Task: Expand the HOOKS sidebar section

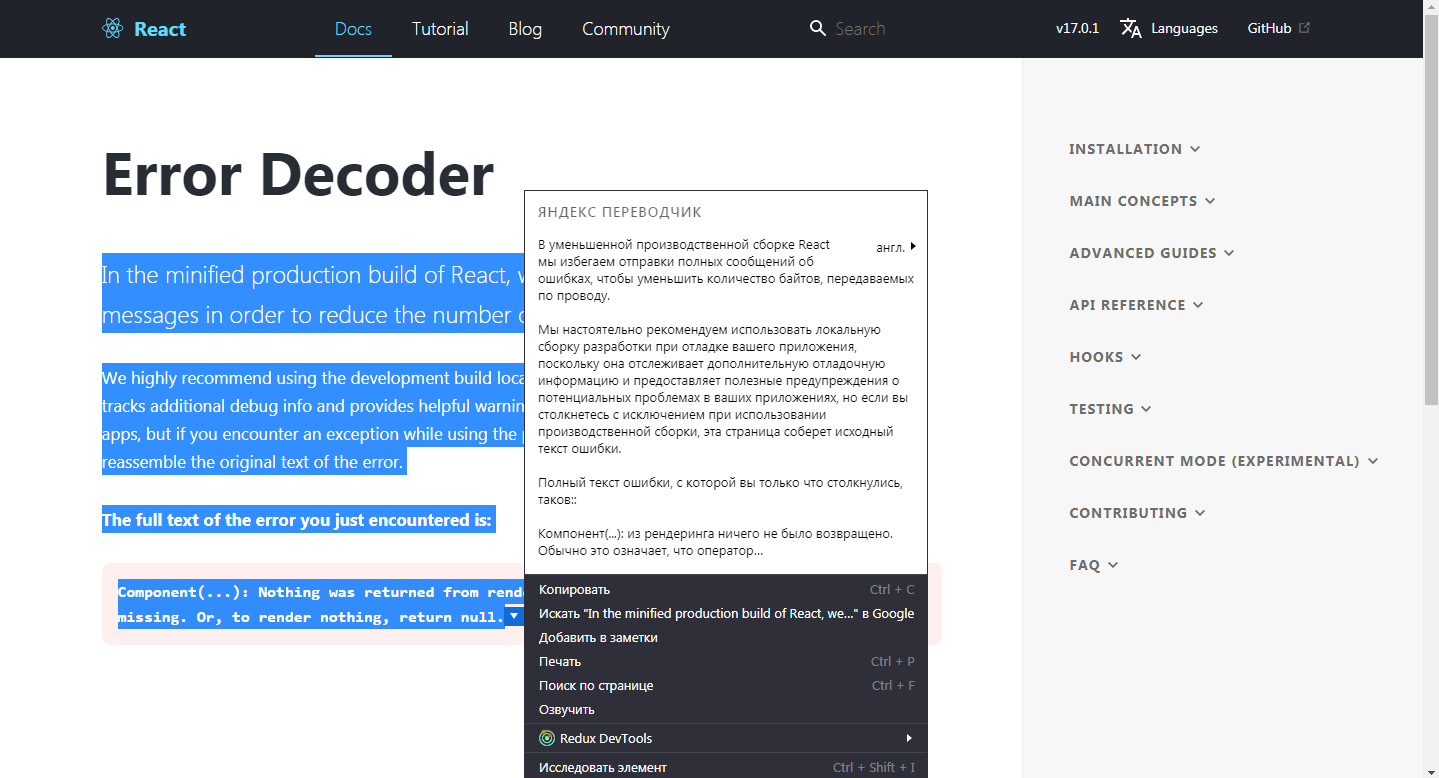Action: coord(1105,357)
